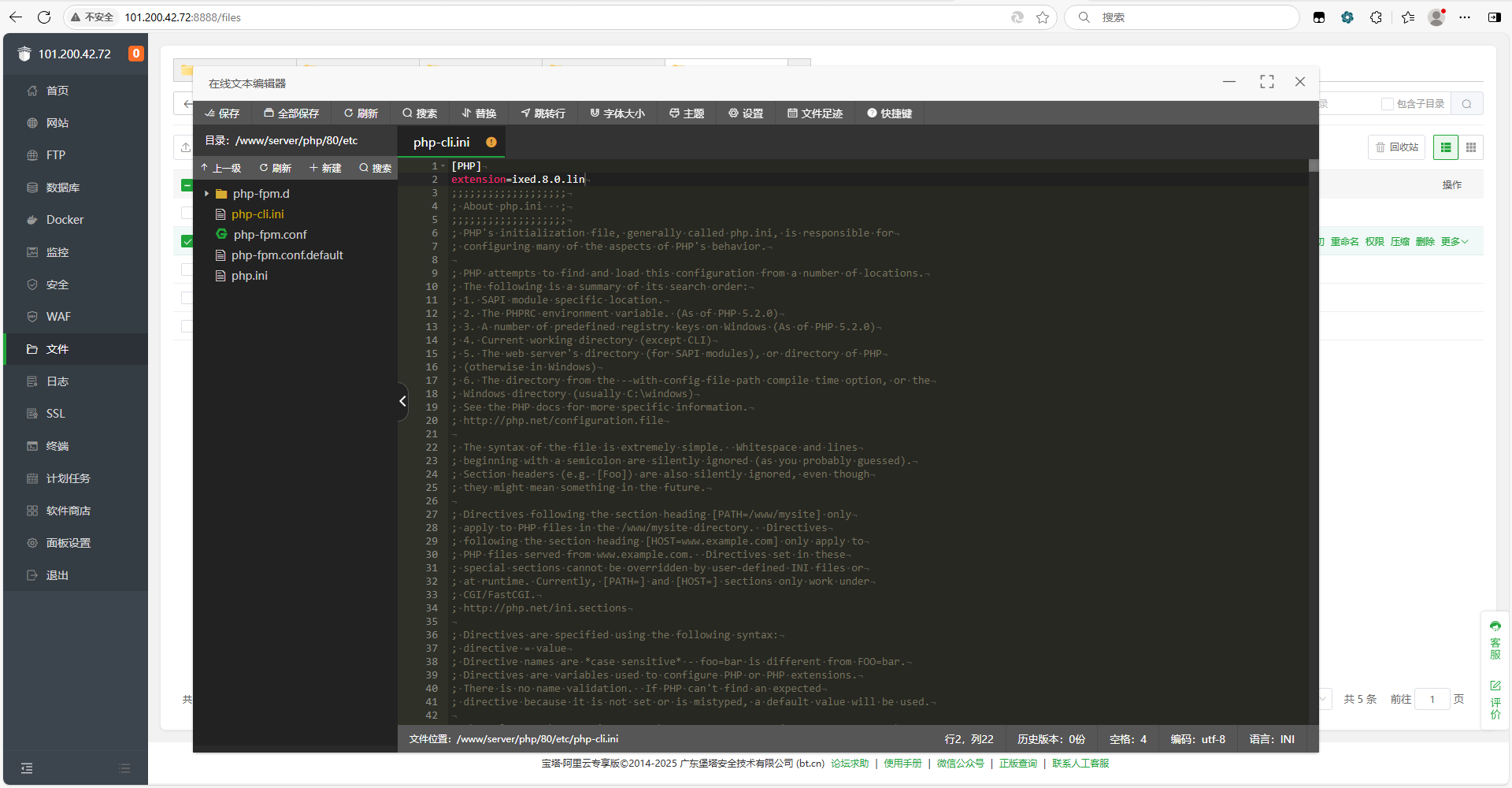Click the 保存 save toolbar button
The width and height of the screenshot is (1512, 788).
pyautogui.click(x=222, y=113)
